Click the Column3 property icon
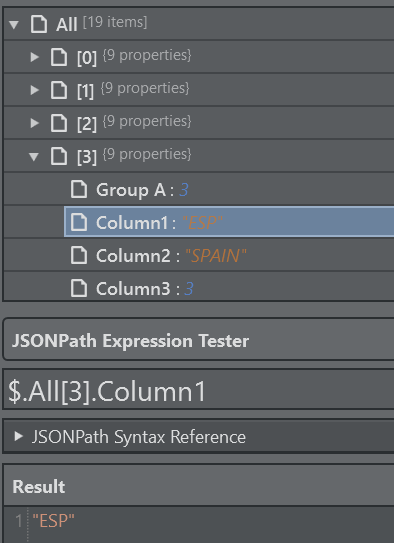This screenshot has width=394, height=543. (79, 288)
